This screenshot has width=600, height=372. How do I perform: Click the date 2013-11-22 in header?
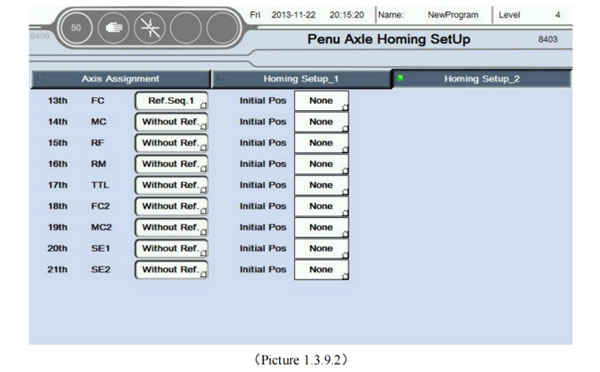293,15
